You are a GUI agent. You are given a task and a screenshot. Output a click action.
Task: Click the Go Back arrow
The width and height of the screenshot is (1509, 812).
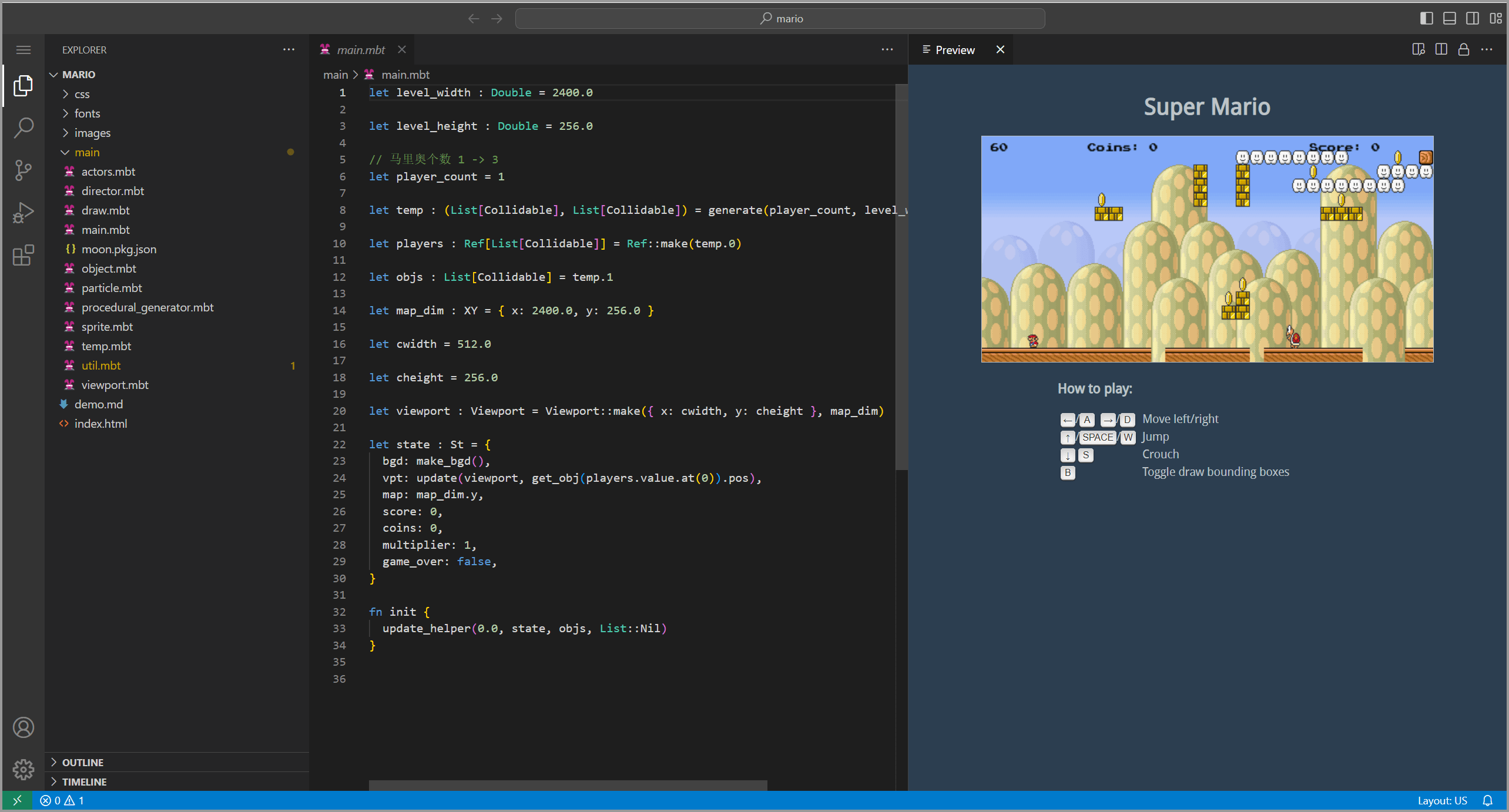(x=474, y=19)
